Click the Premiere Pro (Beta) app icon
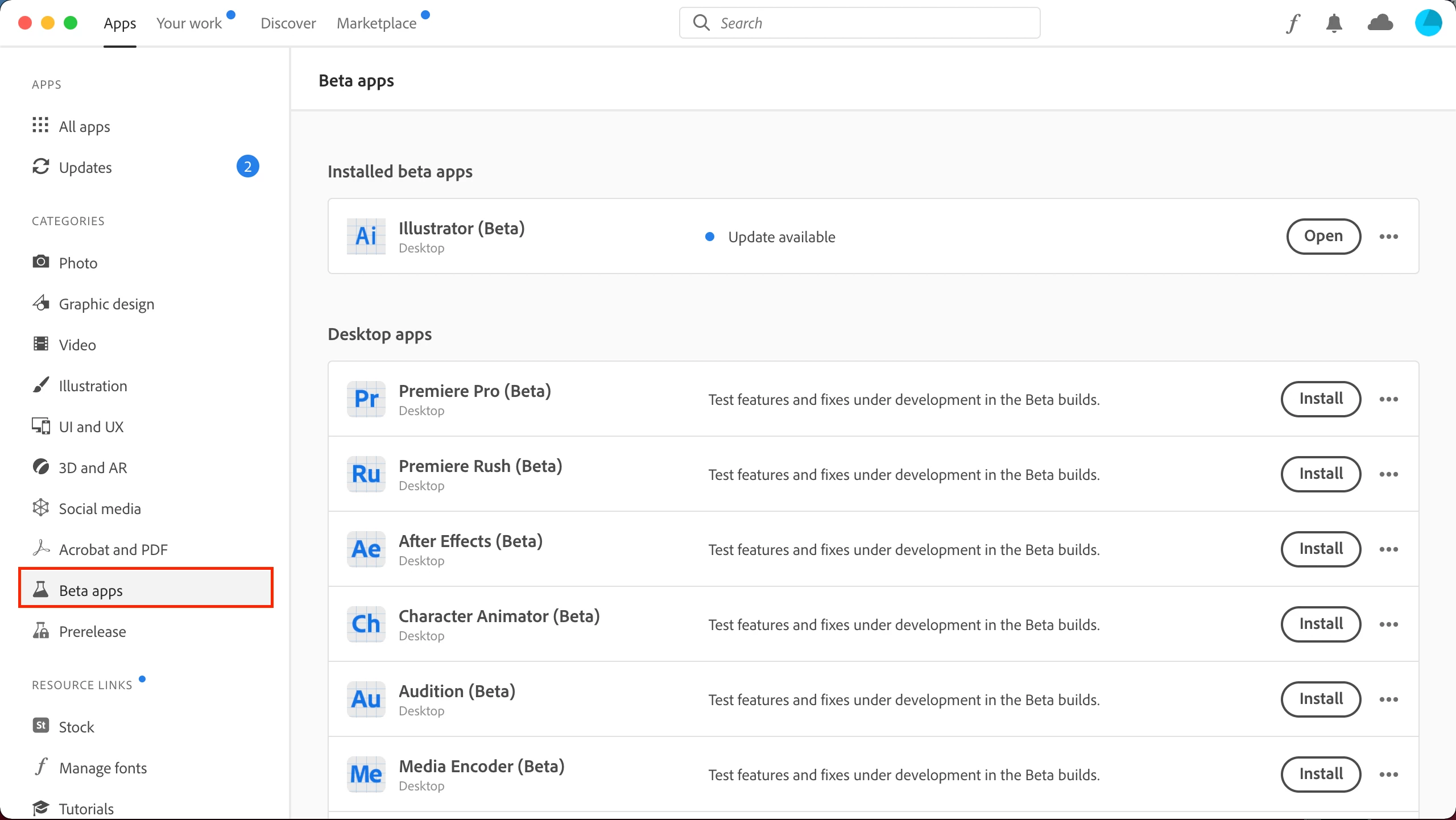 click(366, 399)
